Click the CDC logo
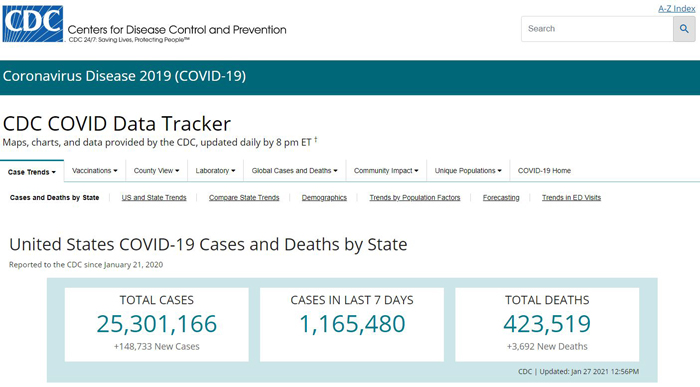 33,24
